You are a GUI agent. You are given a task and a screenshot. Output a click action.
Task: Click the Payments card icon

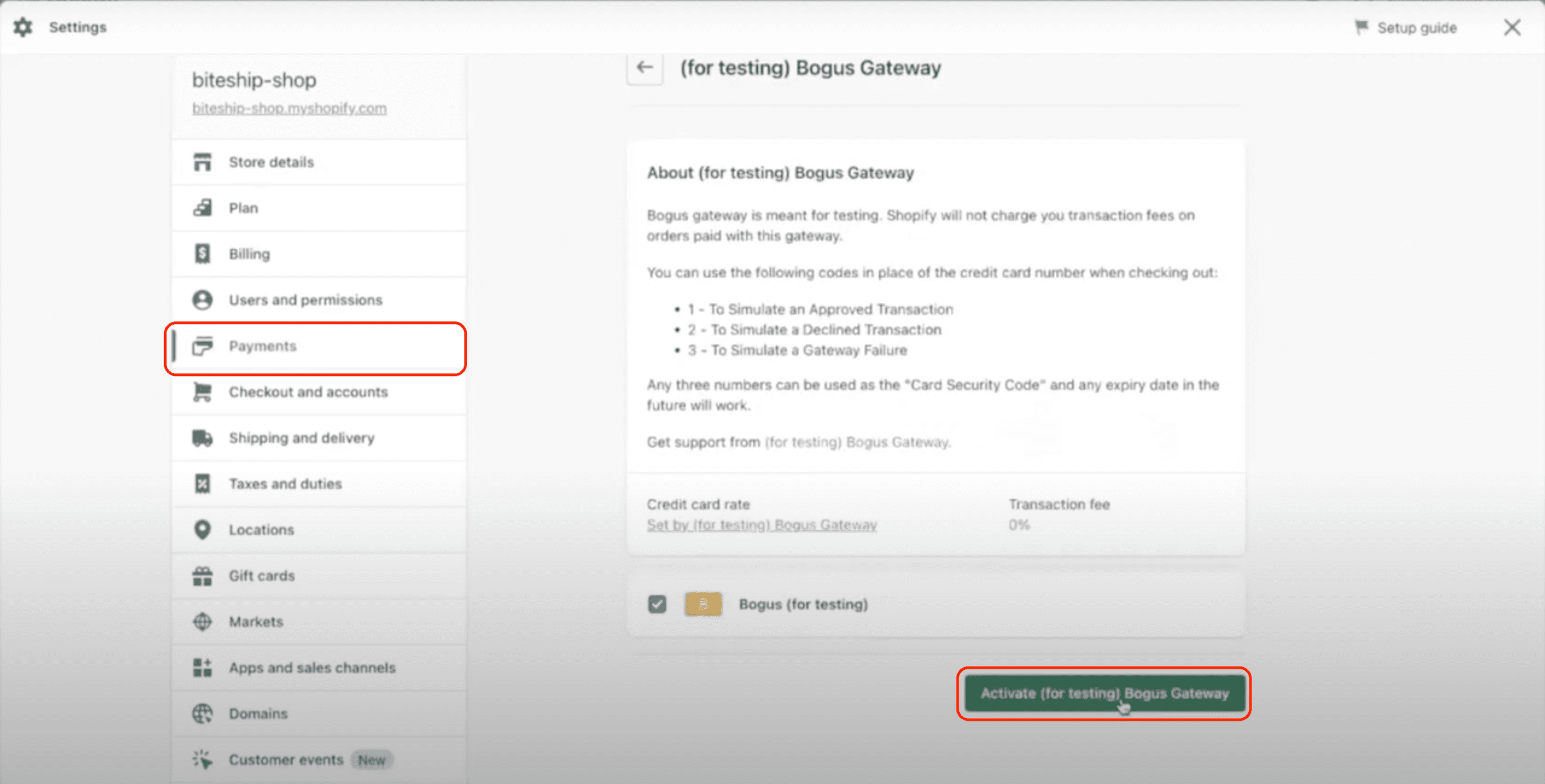tap(202, 346)
